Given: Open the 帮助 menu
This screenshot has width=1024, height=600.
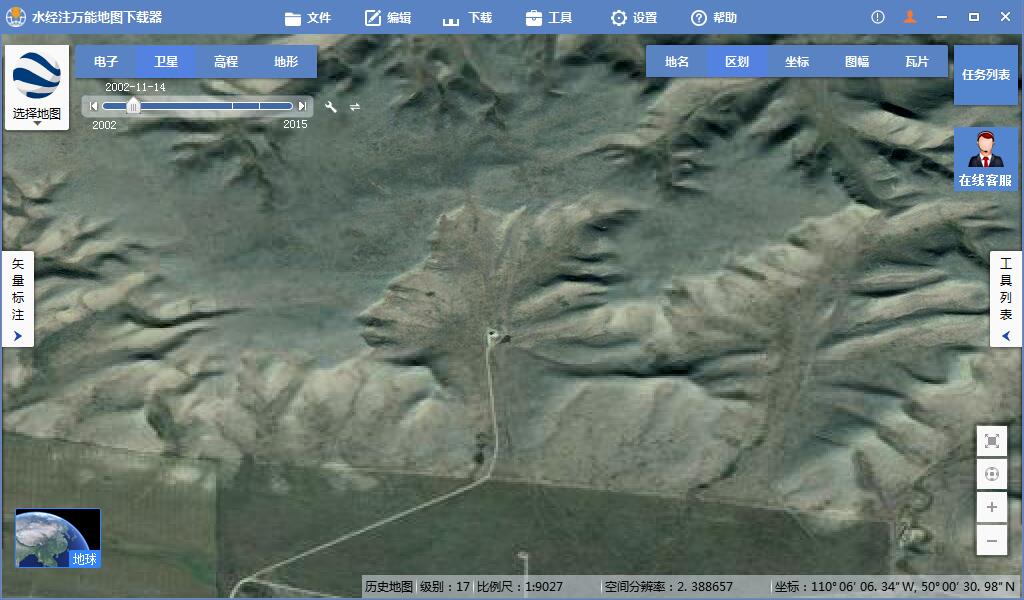Looking at the screenshot, I should [714, 18].
